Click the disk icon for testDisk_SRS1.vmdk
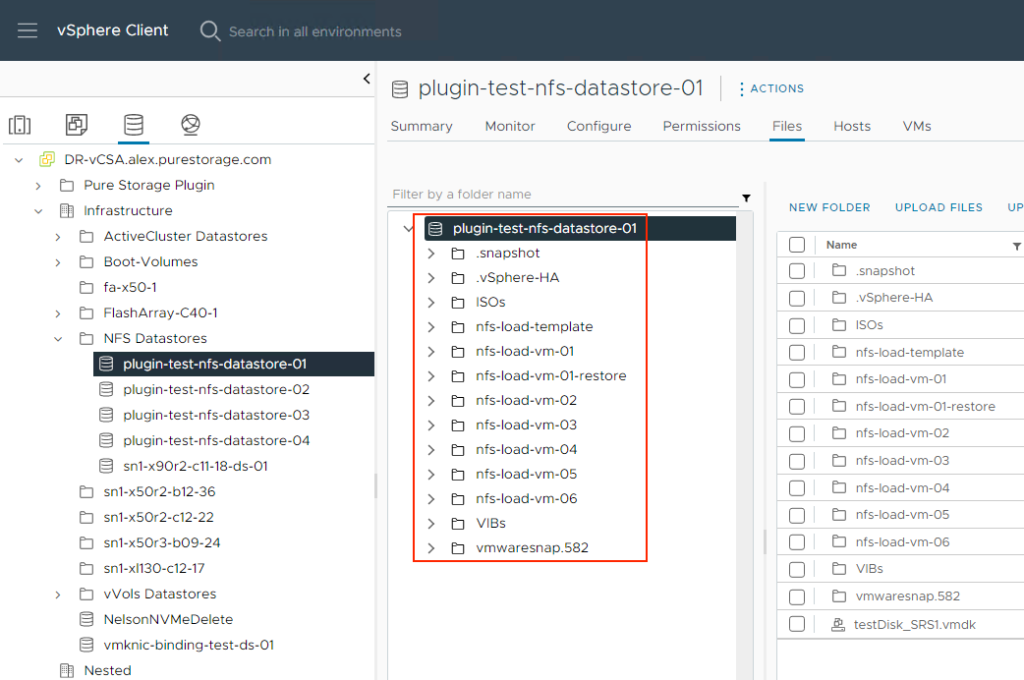The height and width of the screenshot is (680, 1024). point(838,624)
